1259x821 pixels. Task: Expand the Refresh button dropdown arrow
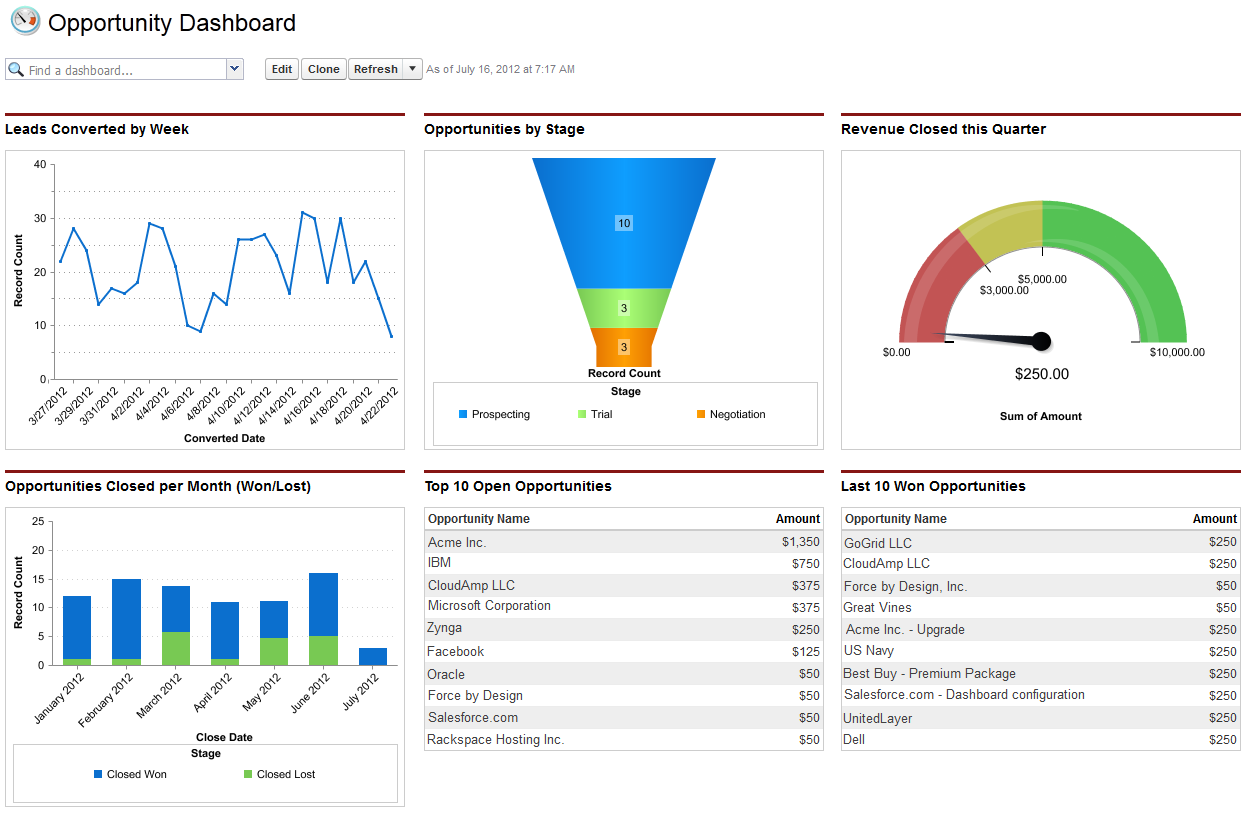[414, 69]
